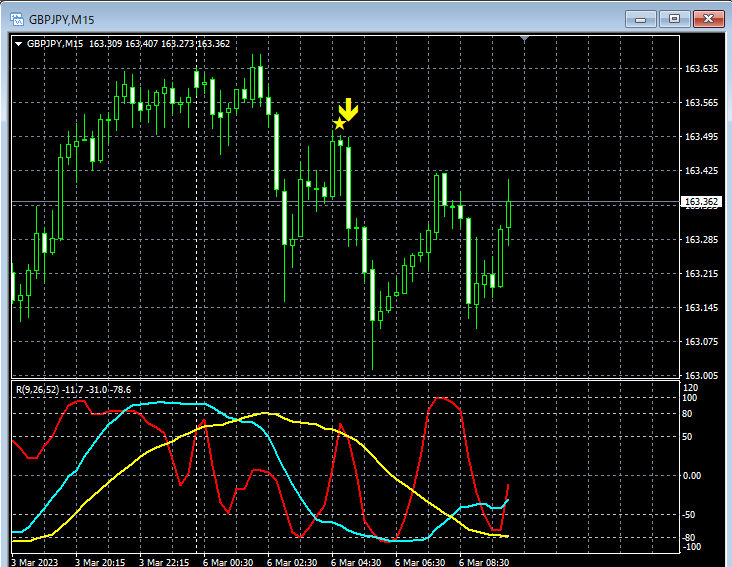Click time axis label 6 Mar 06:30
Screen dimensions: 732x567
click(420, 562)
